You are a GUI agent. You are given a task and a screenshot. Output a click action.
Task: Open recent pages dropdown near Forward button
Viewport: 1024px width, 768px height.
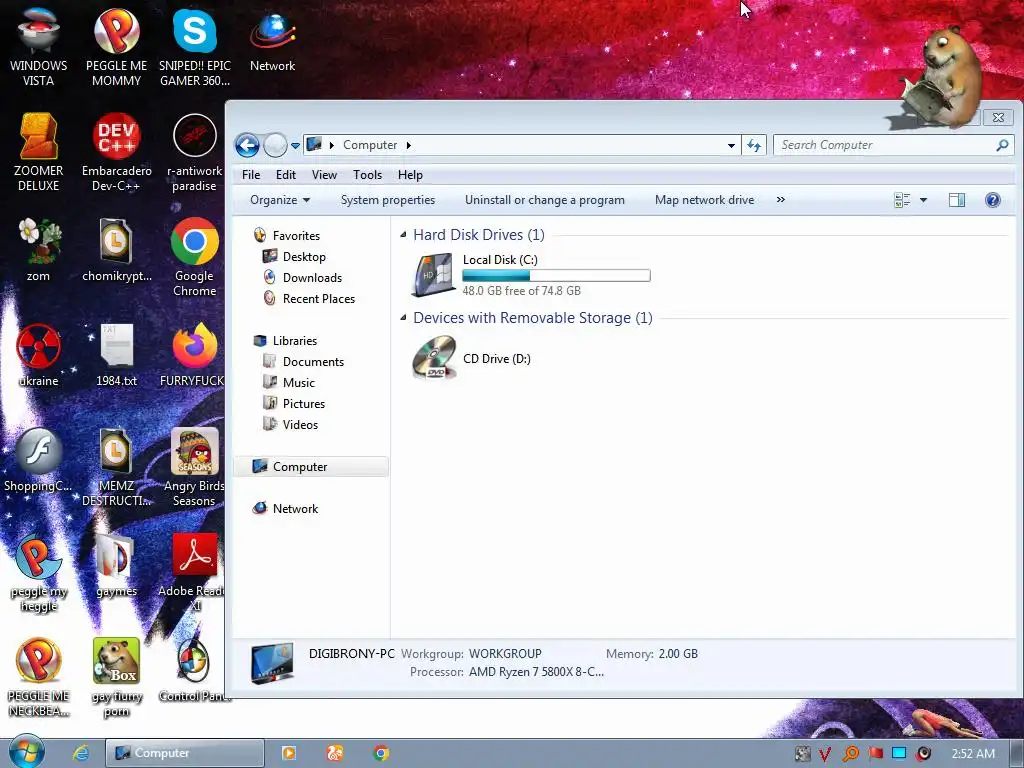295,146
